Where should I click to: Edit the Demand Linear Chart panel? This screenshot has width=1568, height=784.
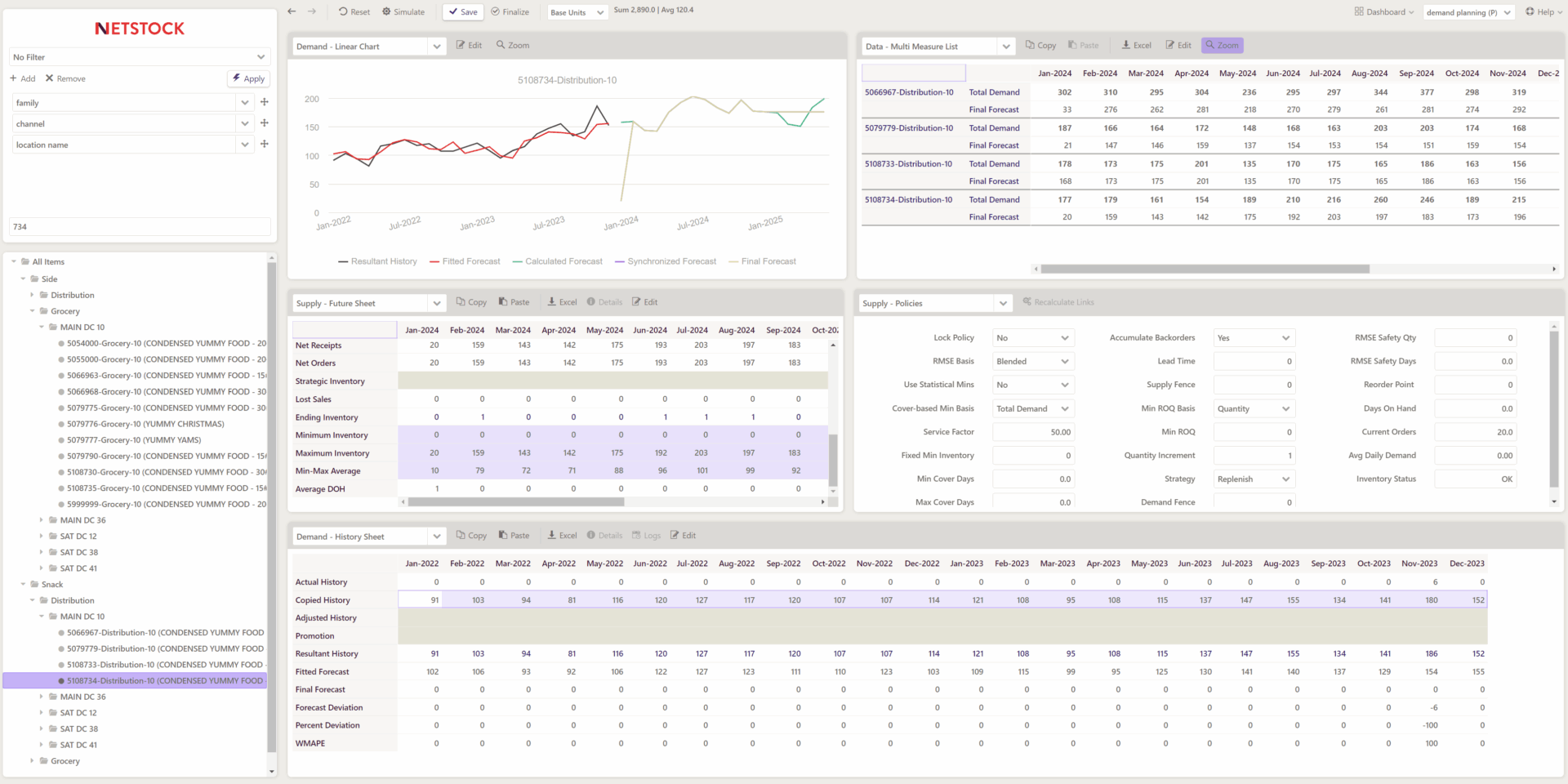(469, 46)
